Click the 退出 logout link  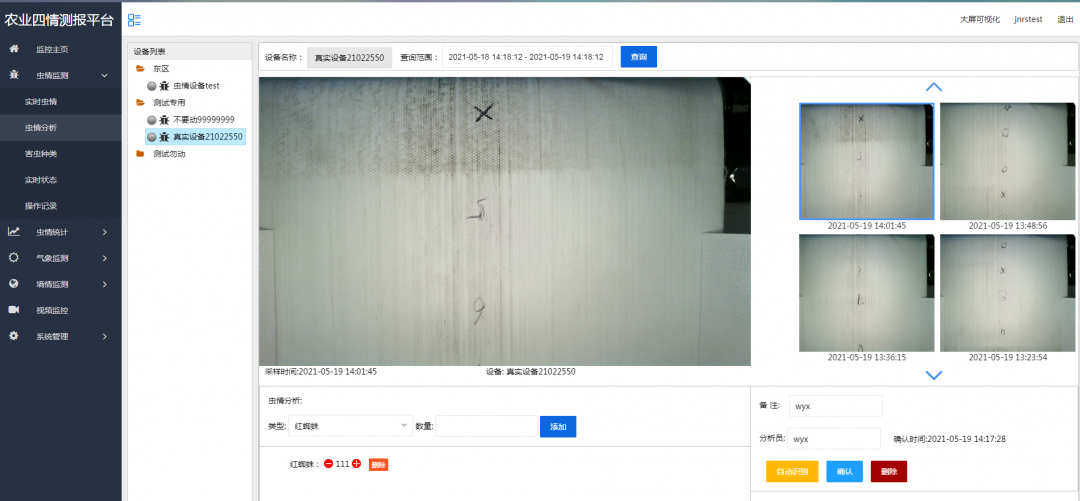tap(1065, 19)
